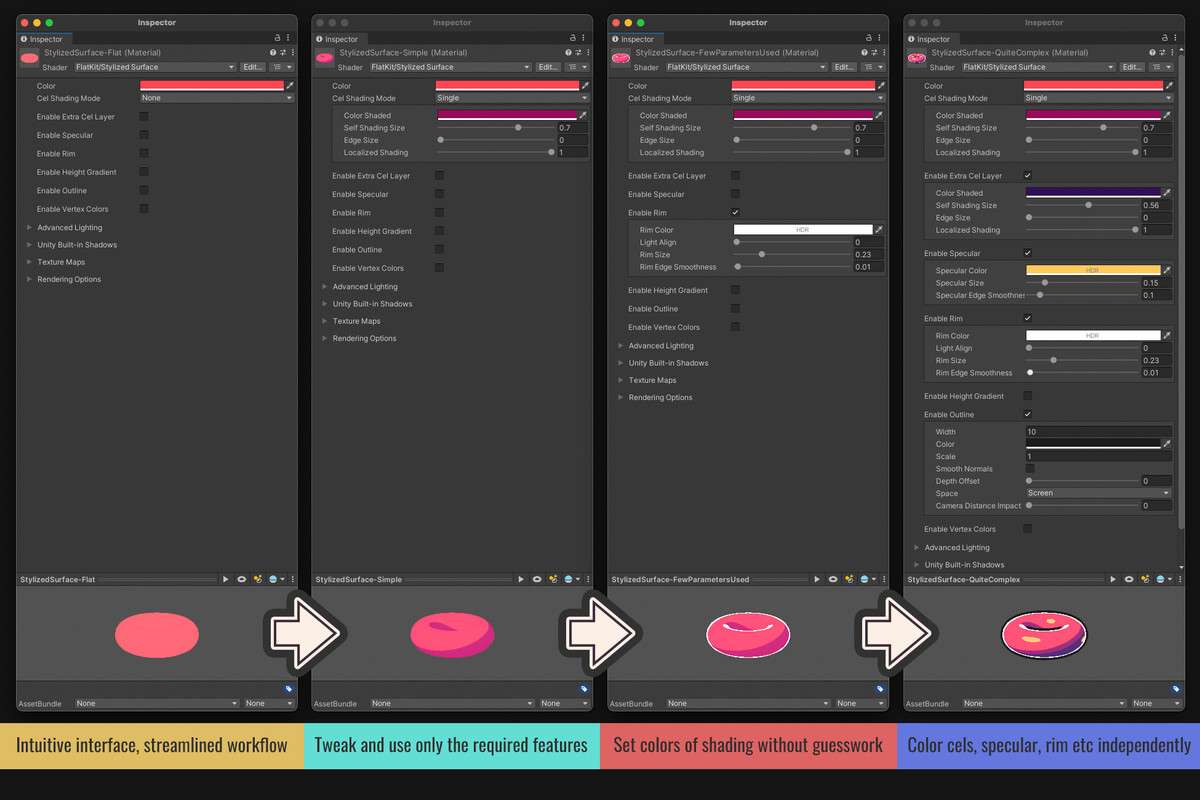The image size is (1200, 800).
Task: Expand Rendering Options in StylizedSurface-Simple window
Action: [325, 338]
